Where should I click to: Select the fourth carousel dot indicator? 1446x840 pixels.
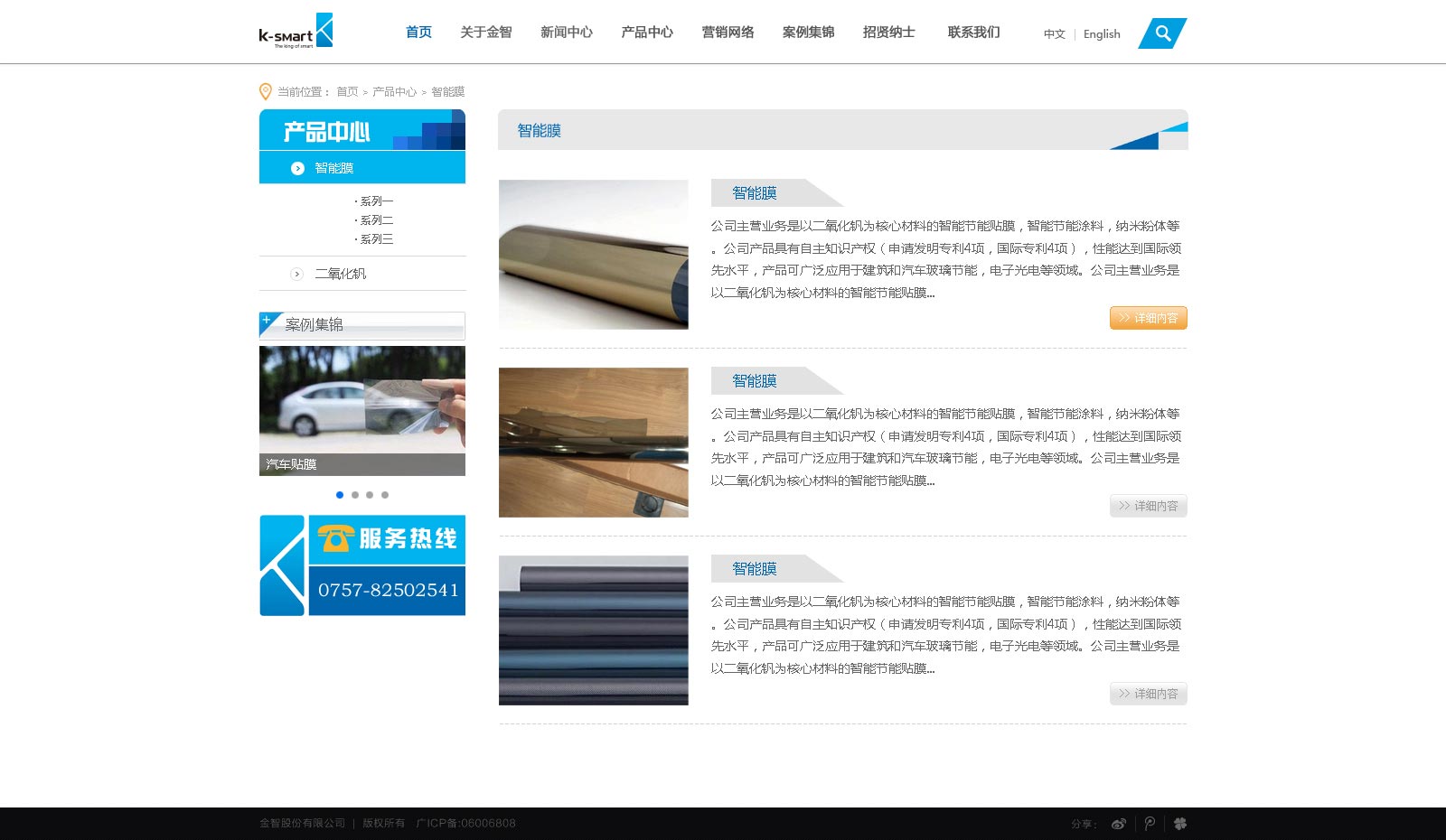(x=385, y=495)
